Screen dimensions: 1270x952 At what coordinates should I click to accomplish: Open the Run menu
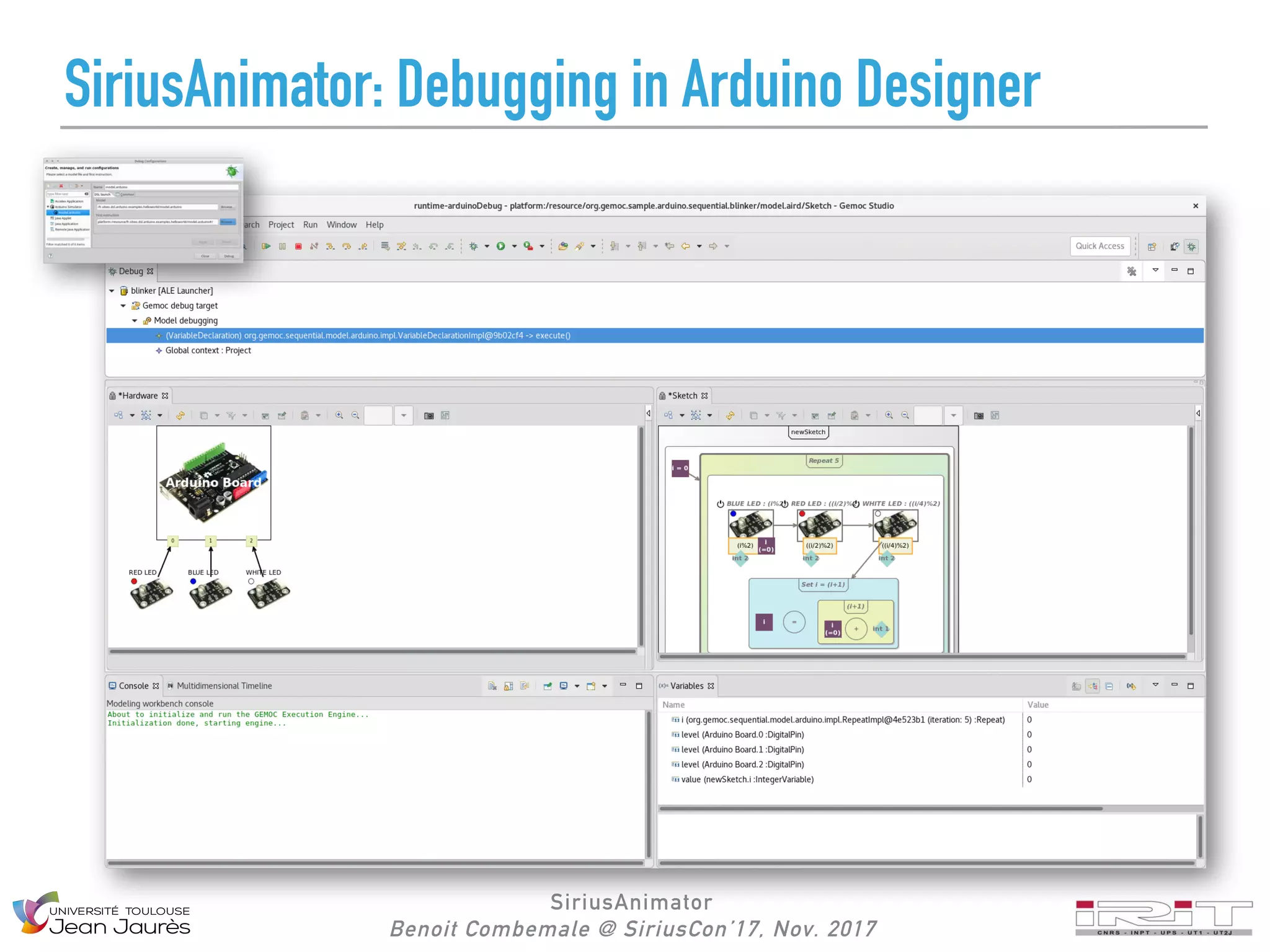point(310,225)
